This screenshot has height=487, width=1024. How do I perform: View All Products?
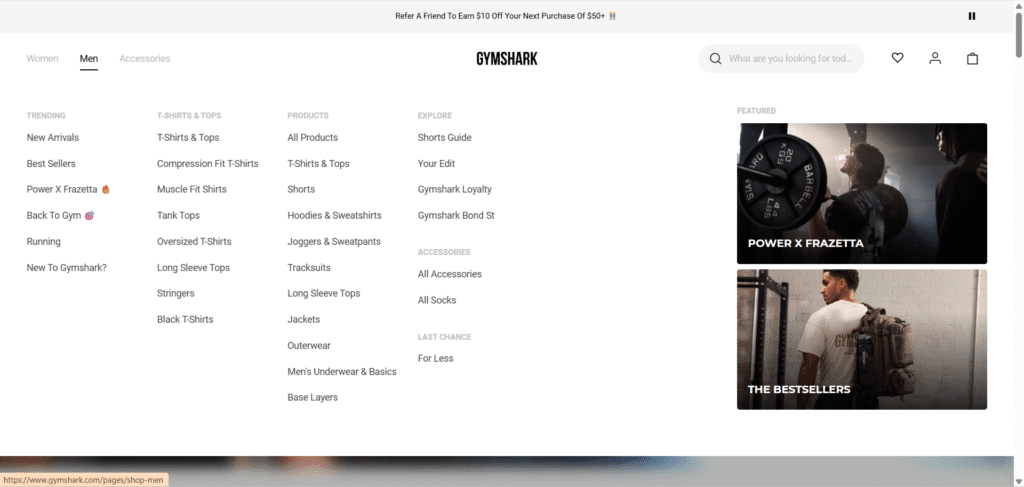click(312, 138)
